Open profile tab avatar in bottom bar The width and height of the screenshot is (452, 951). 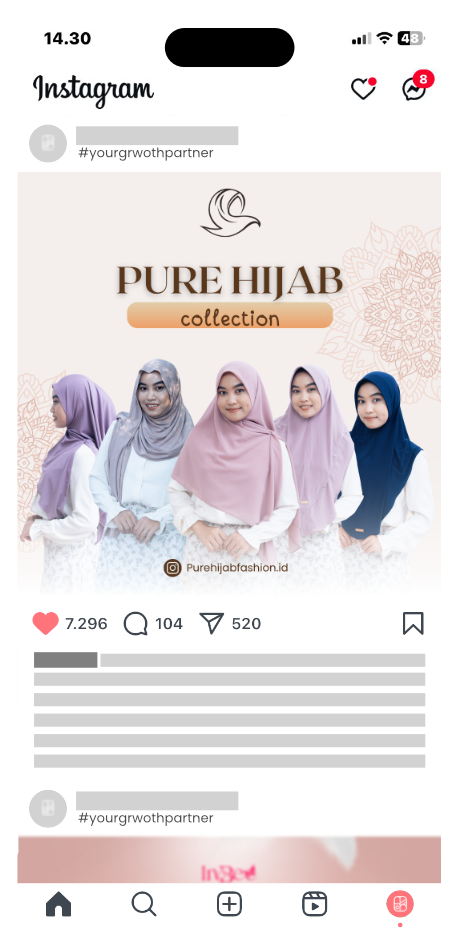point(400,904)
